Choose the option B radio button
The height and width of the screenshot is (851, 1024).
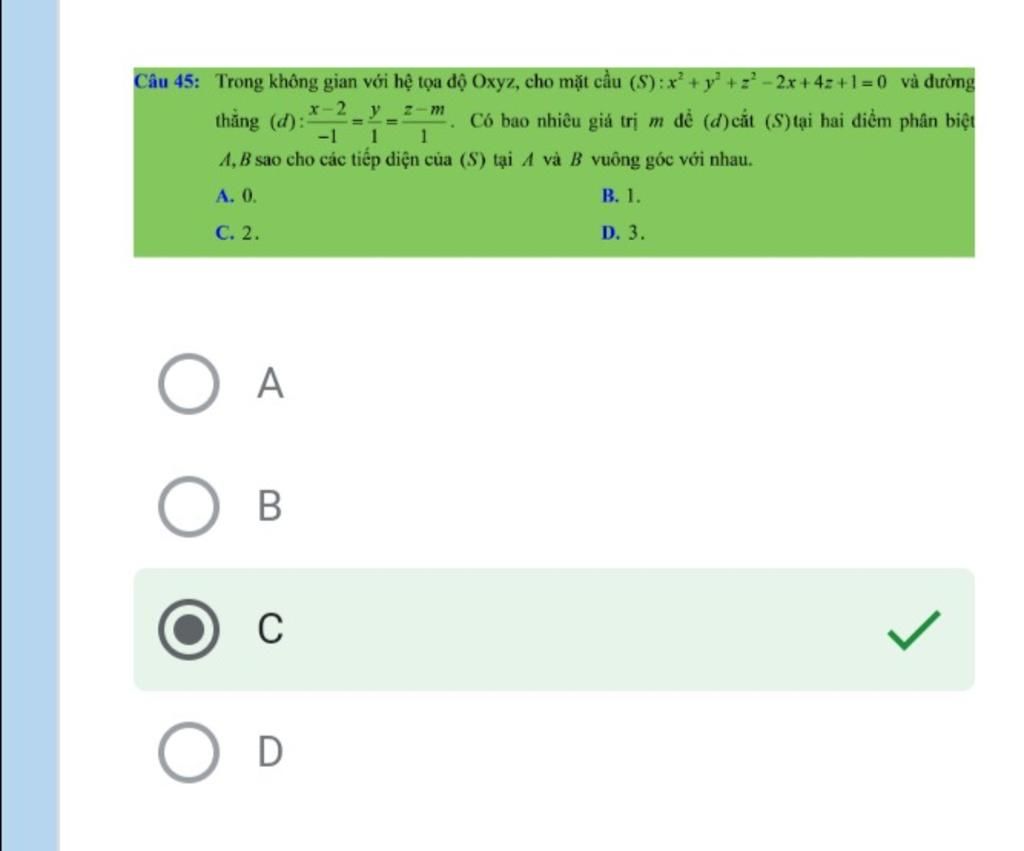[x=187, y=507]
